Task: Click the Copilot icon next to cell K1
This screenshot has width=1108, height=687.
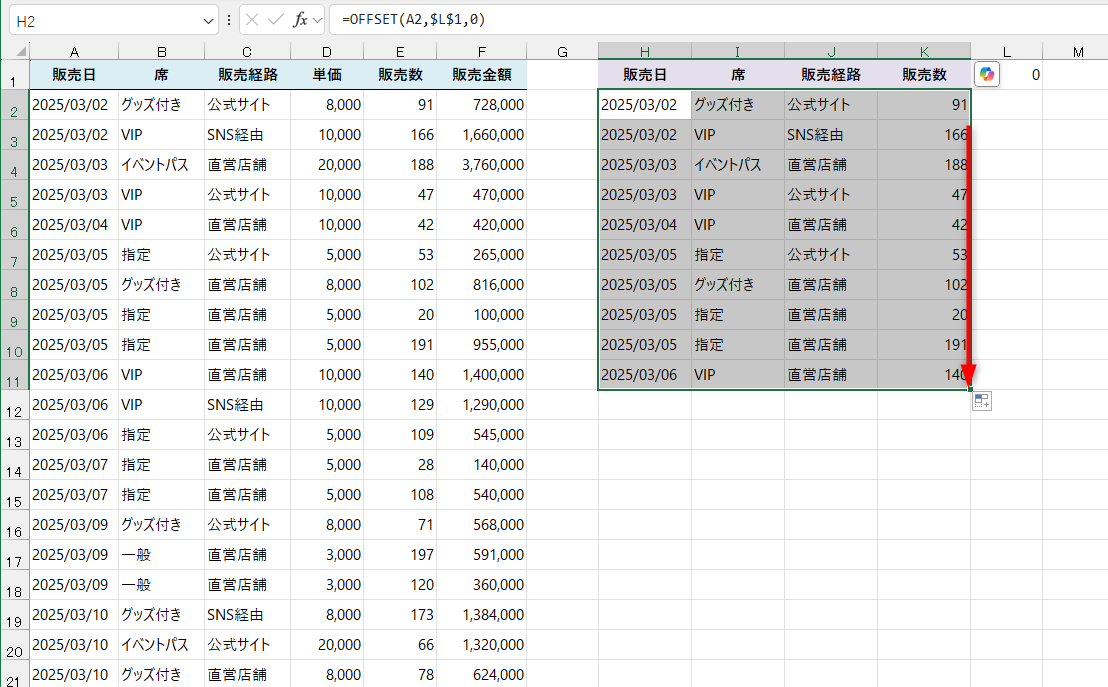Action: [x=987, y=74]
